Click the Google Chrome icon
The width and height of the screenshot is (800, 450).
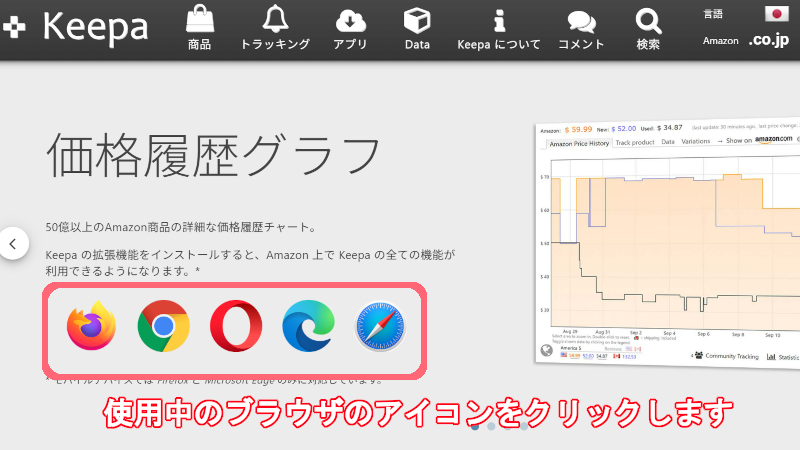coord(163,327)
